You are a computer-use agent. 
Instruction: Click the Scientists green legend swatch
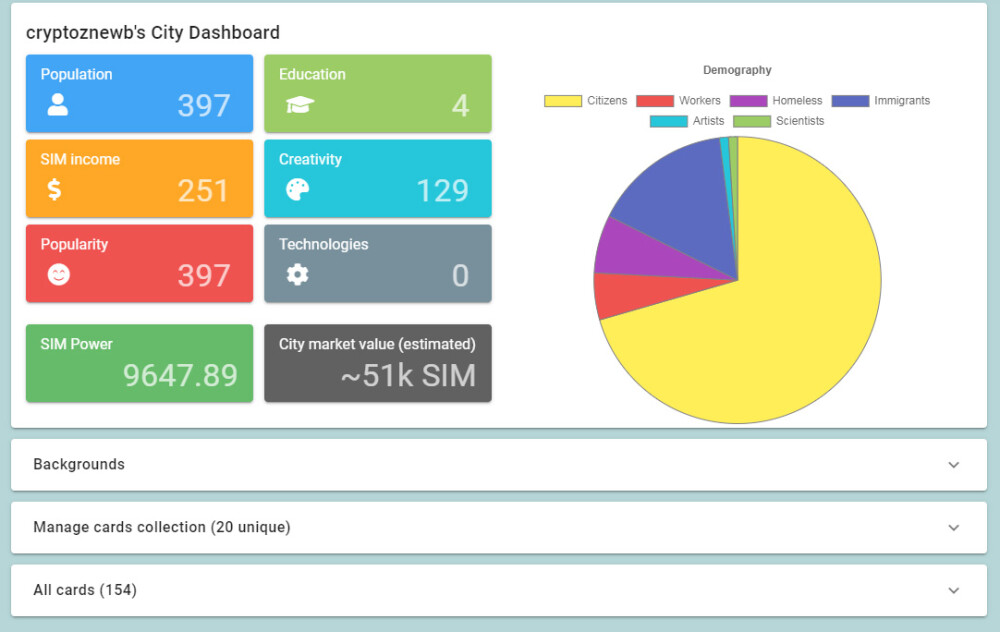[752, 121]
